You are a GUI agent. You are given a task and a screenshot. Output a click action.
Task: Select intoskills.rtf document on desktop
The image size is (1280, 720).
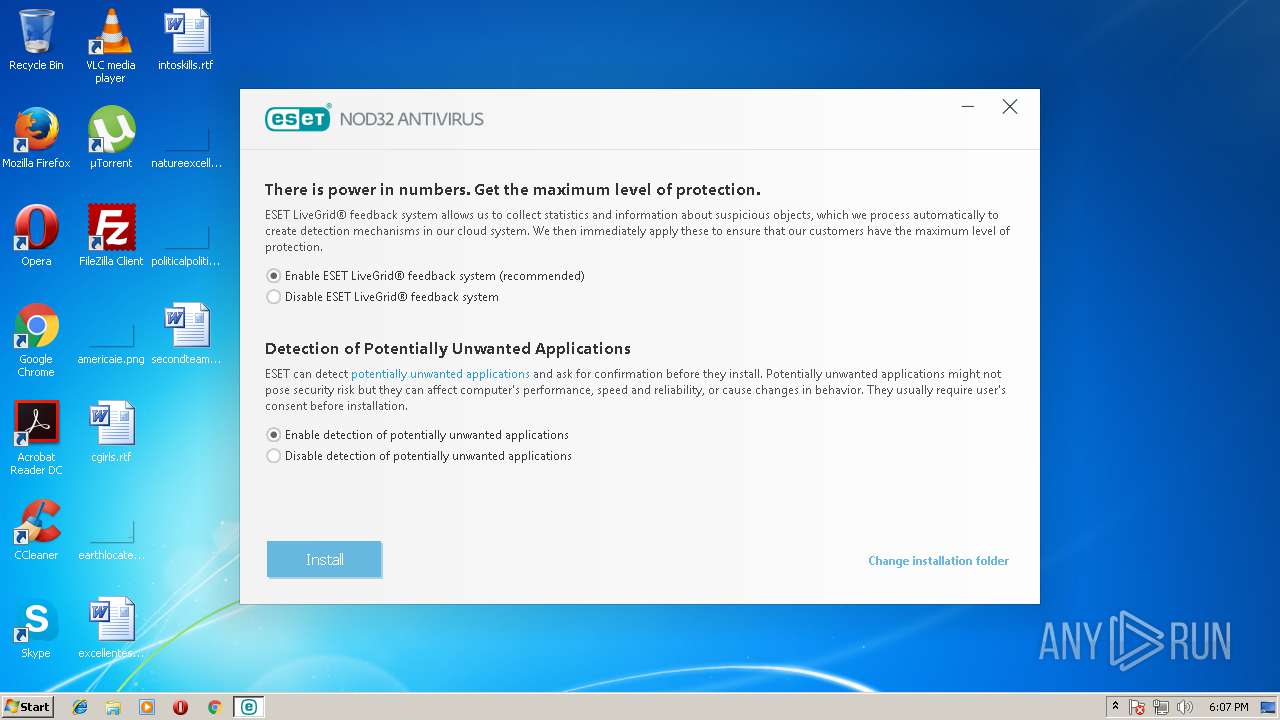point(186,40)
